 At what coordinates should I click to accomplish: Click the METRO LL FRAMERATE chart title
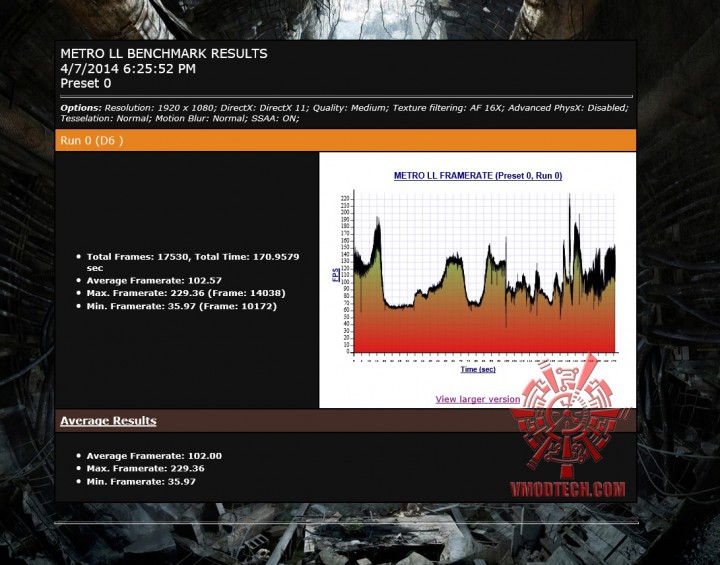[478, 175]
